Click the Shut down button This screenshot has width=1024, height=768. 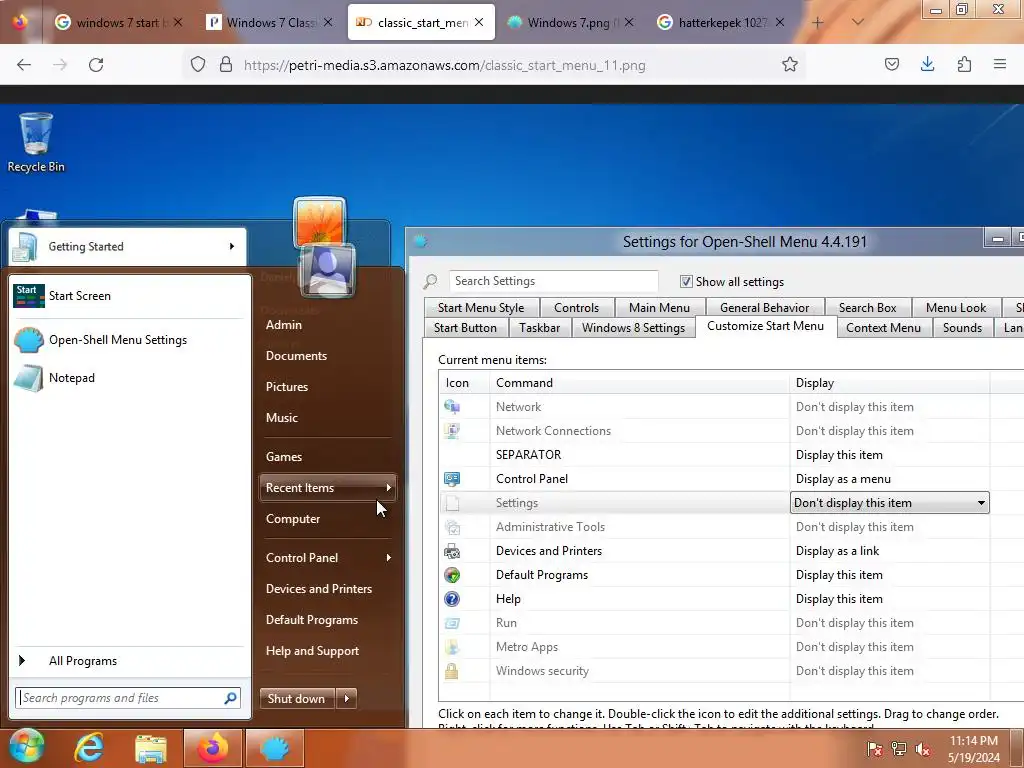(296, 699)
